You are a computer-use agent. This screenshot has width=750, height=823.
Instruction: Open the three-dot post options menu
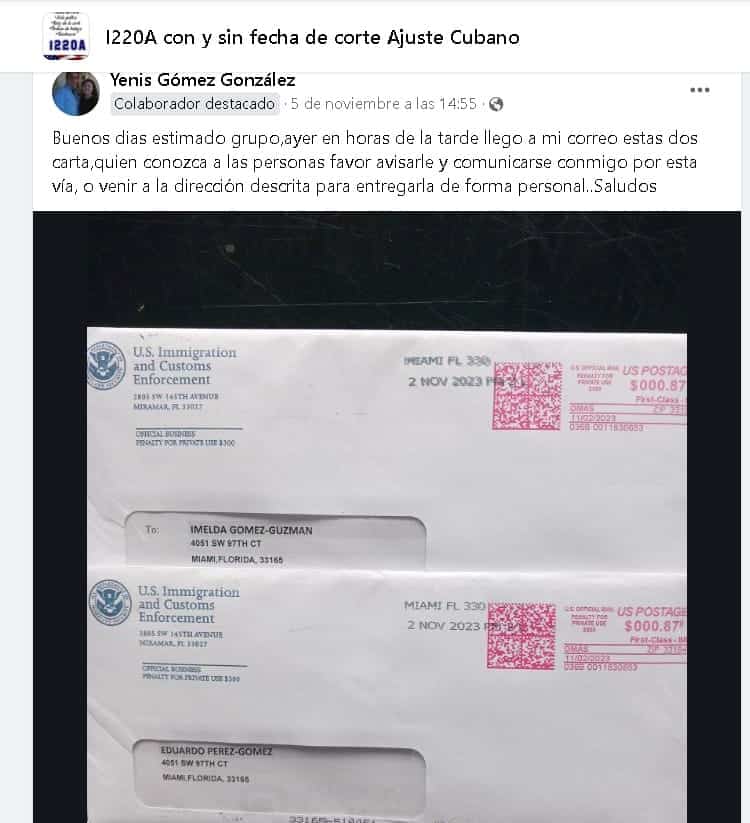[700, 90]
